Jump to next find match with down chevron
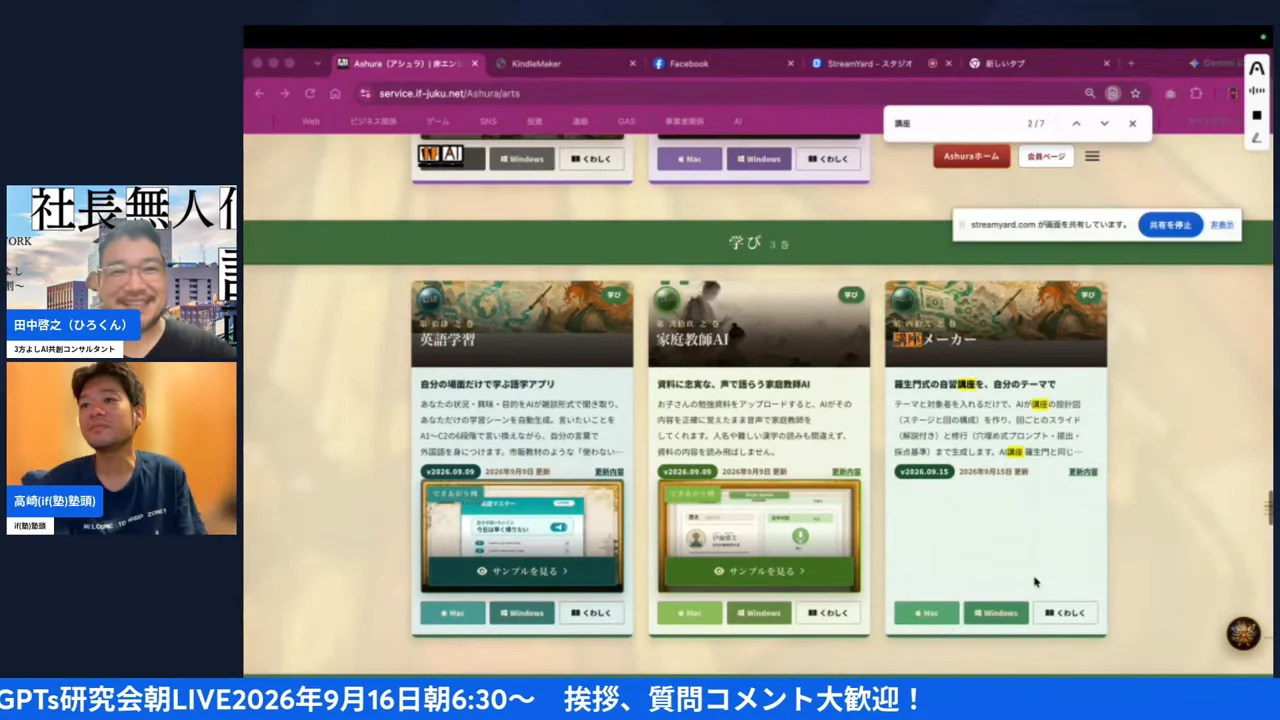The image size is (1280, 720). [x=1104, y=123]
